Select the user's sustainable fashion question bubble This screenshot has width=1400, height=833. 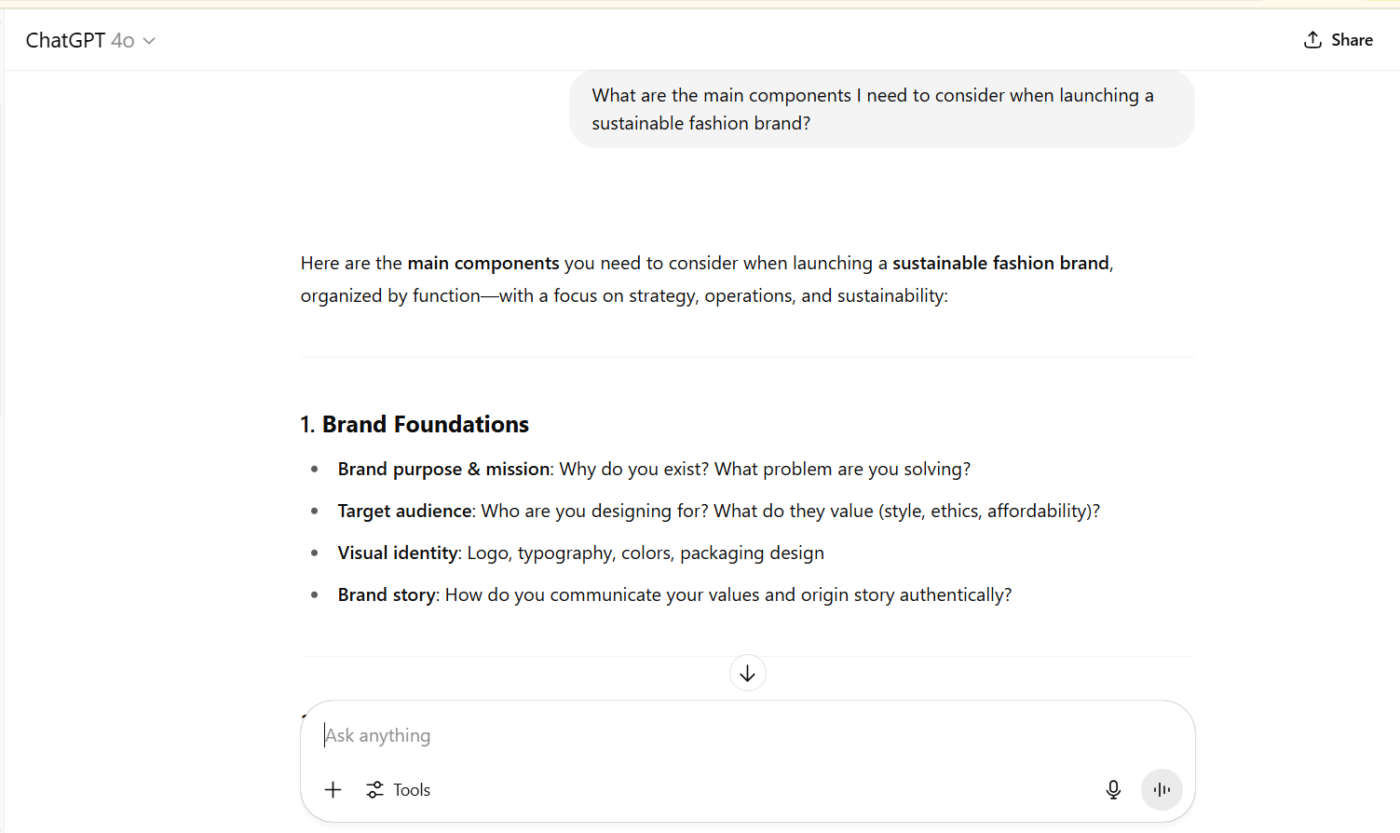(x=881, y=108)
